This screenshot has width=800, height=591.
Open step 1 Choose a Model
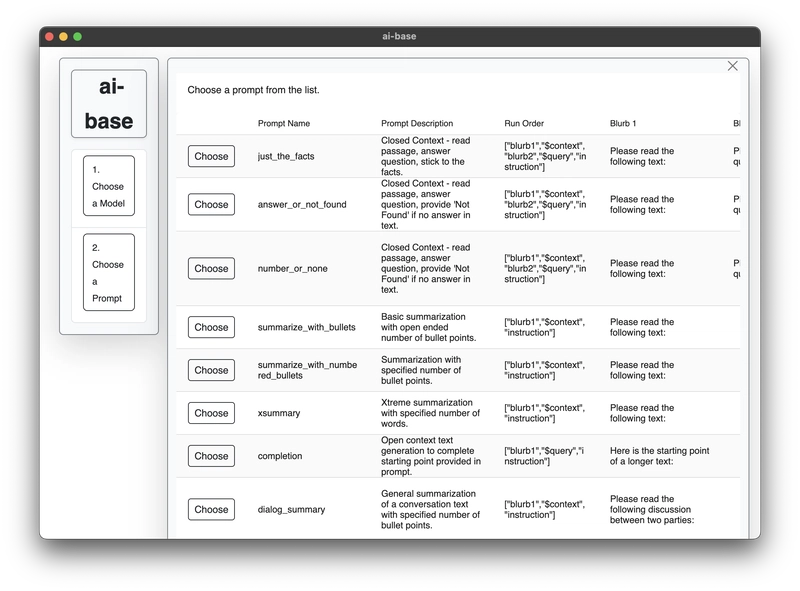tap(109, 186)
